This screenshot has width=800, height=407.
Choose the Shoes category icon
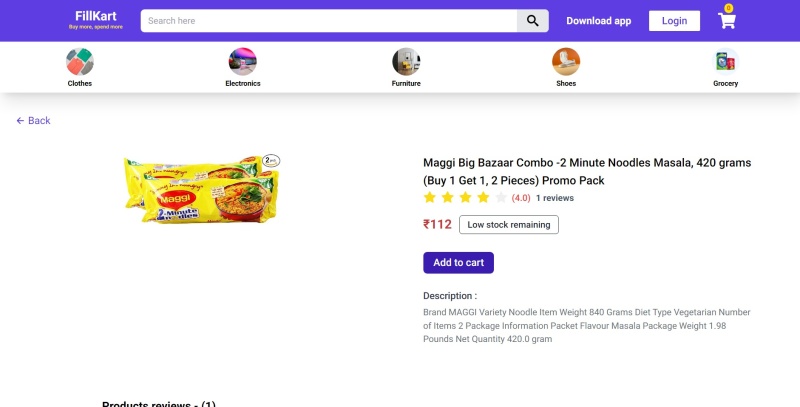[x=566, y=62]
